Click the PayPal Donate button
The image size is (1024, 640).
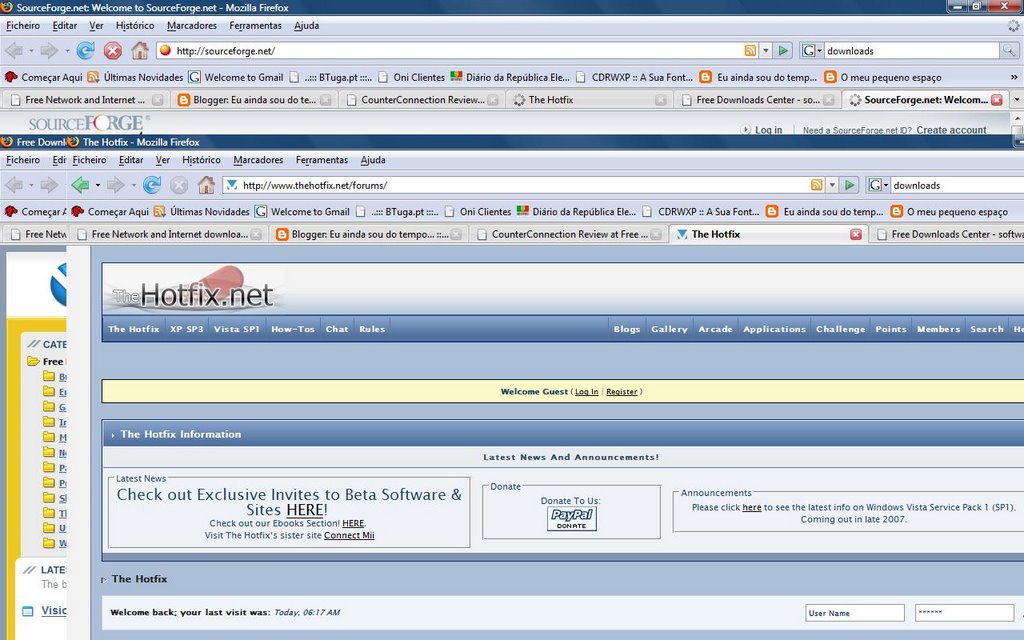[x=571, y=519]
